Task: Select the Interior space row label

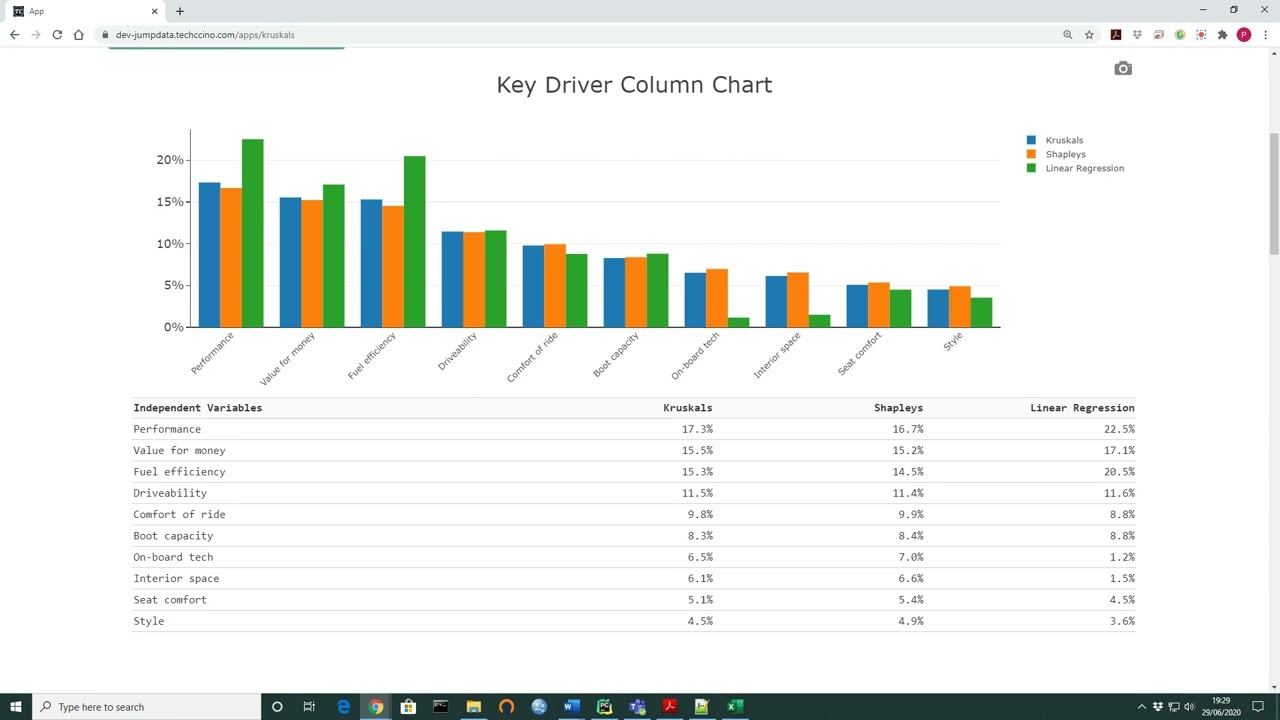Action: coord(176,578)
